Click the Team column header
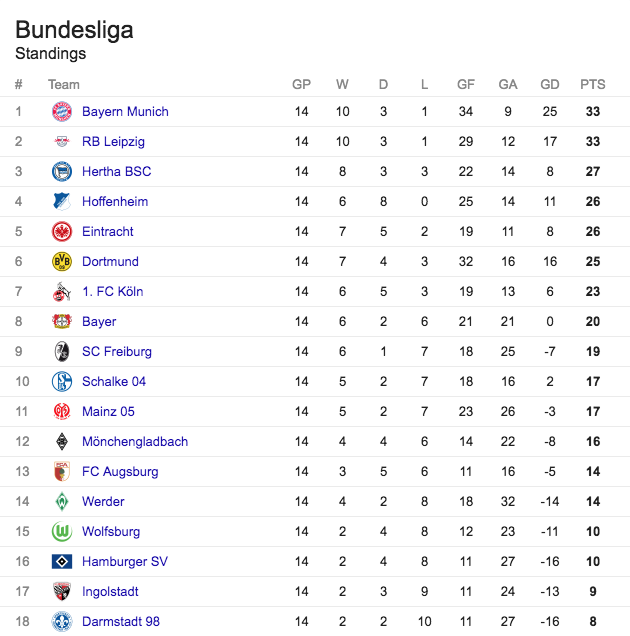The width and height of the screenshot is (630, 636). 64,84
